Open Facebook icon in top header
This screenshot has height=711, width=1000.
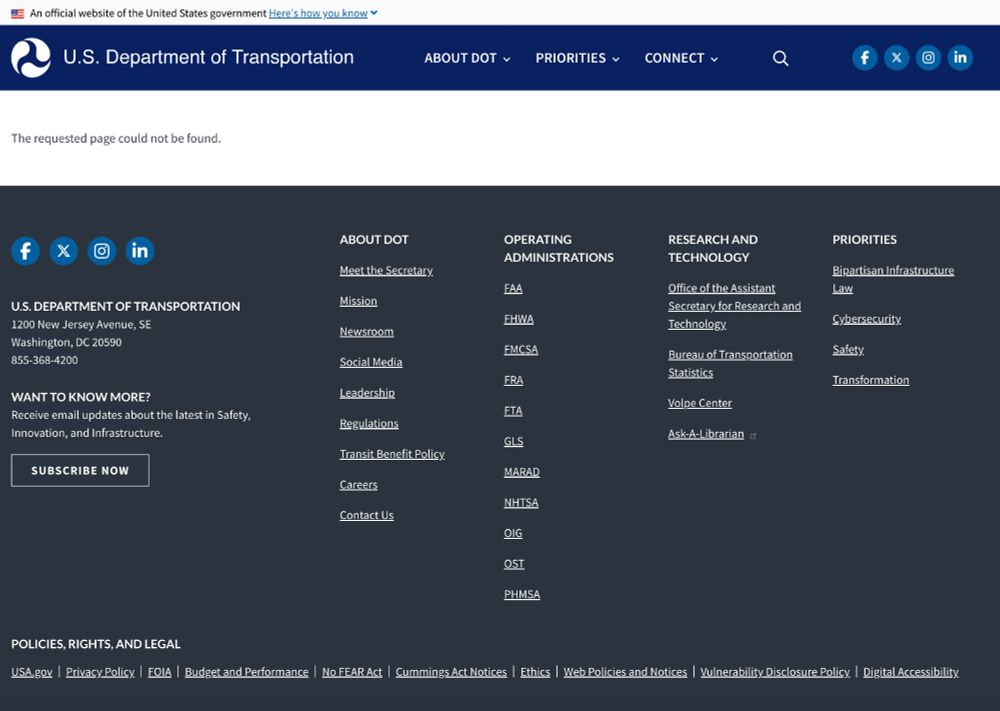(865, 58)
